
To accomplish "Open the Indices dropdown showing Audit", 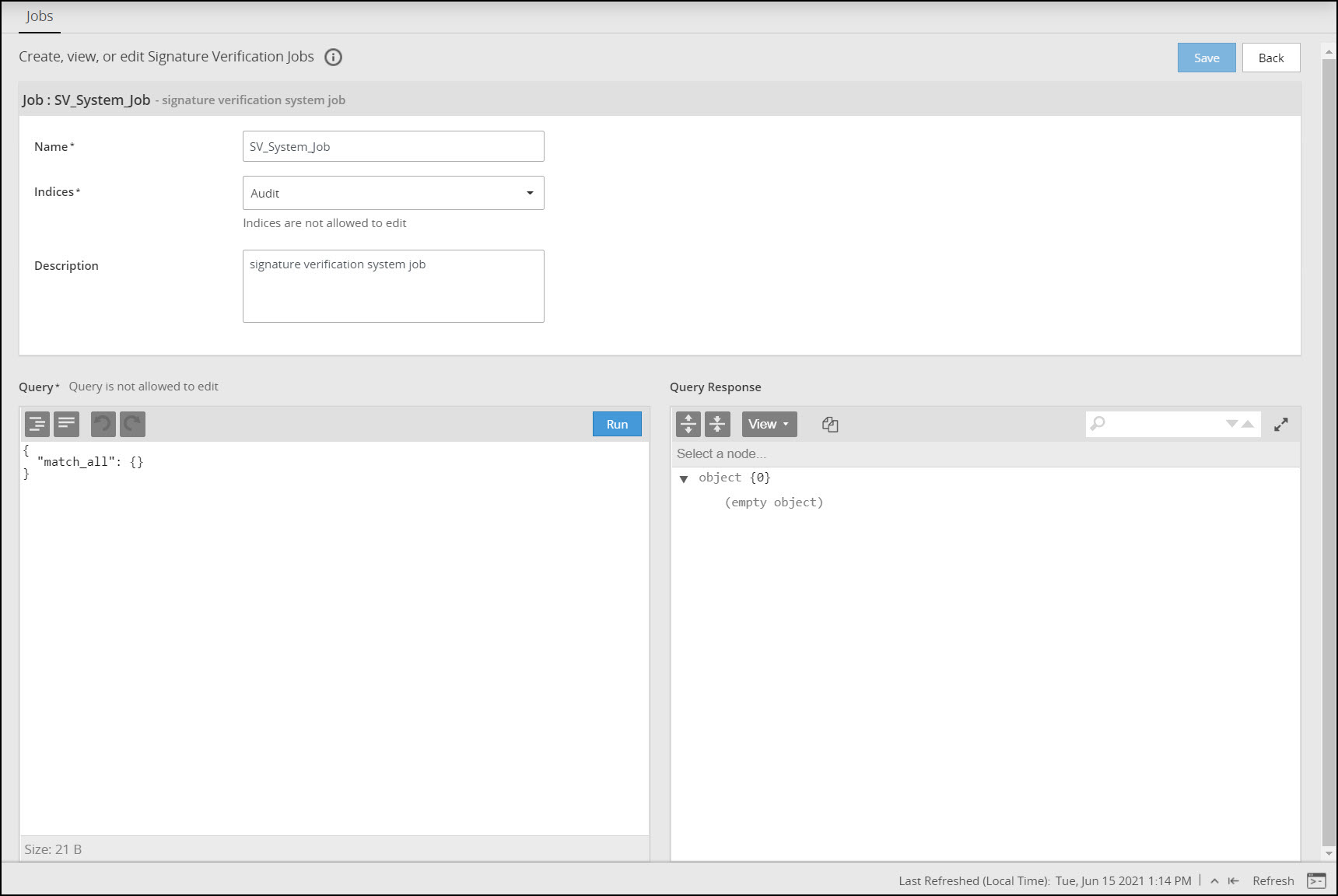I will [x=394, y=193].
